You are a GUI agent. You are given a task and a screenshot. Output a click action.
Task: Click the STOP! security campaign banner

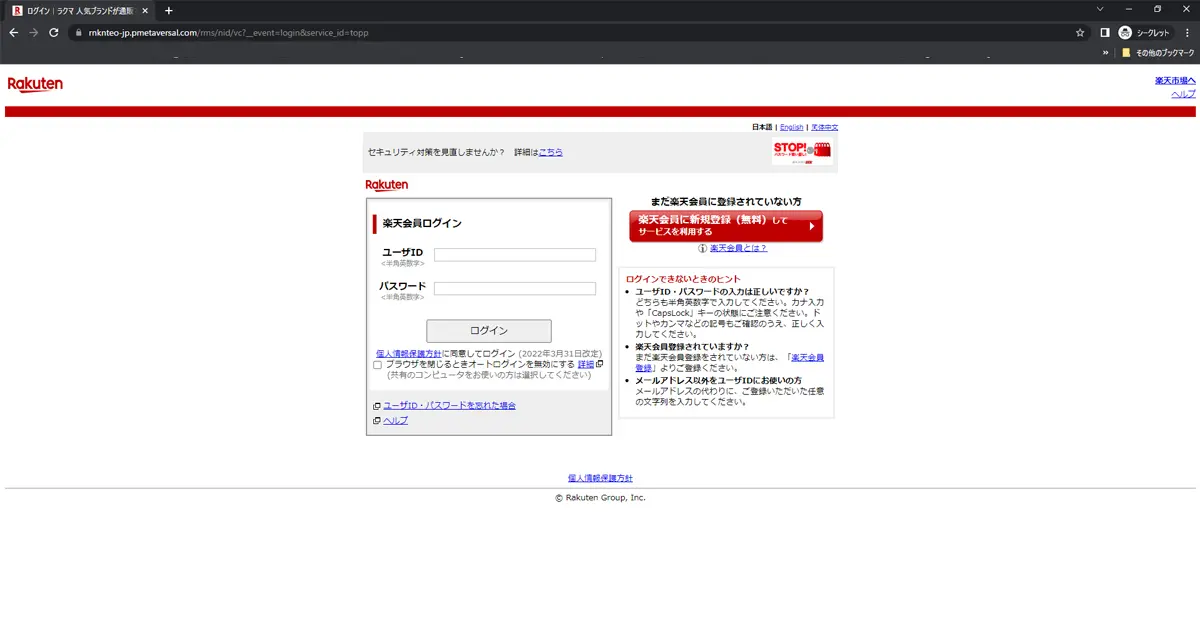[803, 152]
